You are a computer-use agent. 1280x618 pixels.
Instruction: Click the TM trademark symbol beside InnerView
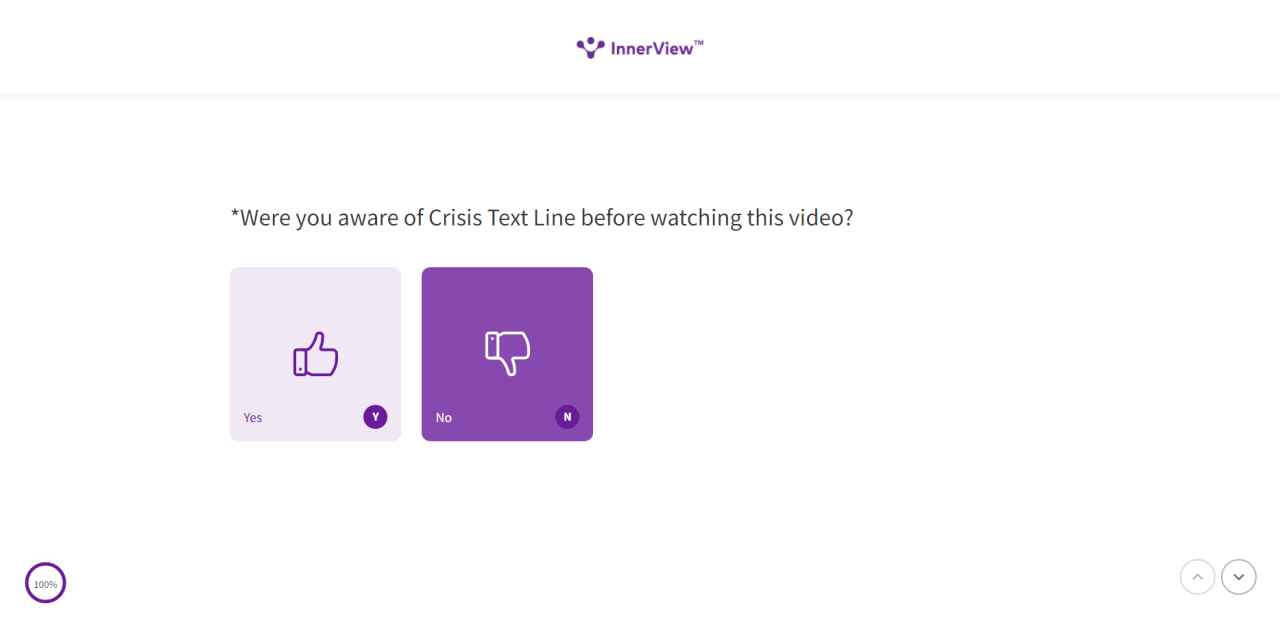pos(699,43)
